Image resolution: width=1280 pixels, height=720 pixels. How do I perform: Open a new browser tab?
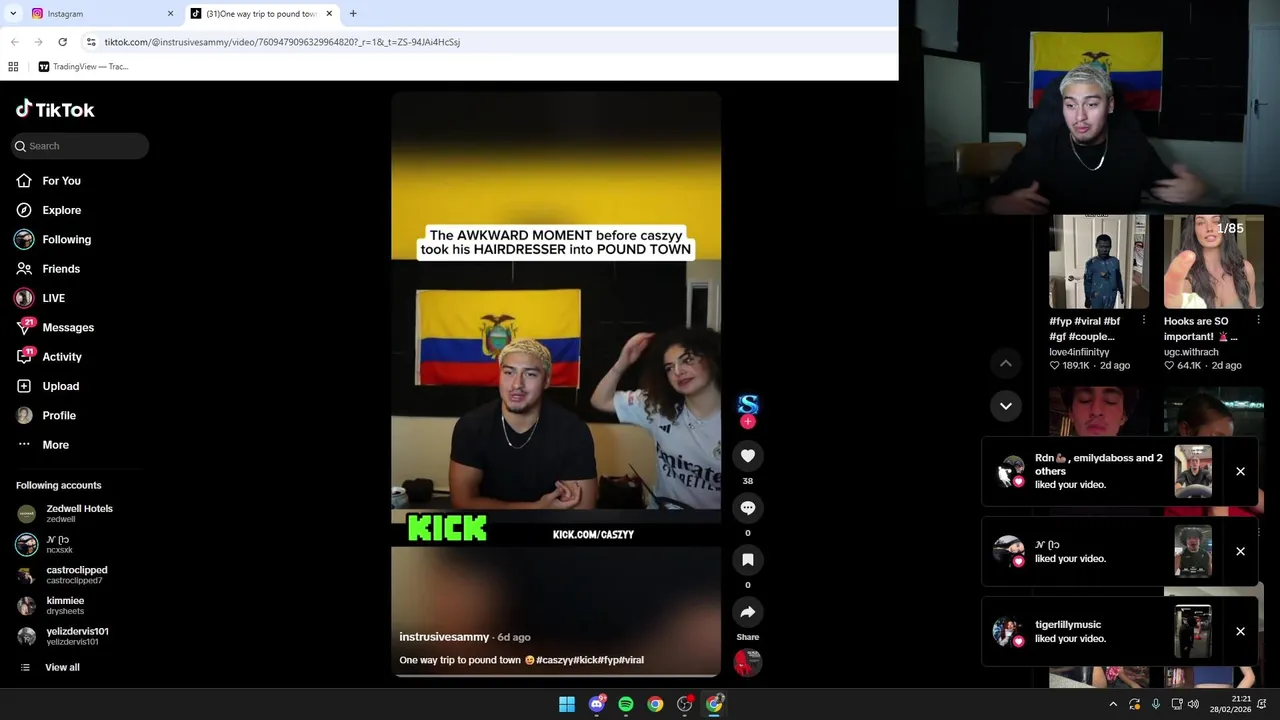[353, 14]
